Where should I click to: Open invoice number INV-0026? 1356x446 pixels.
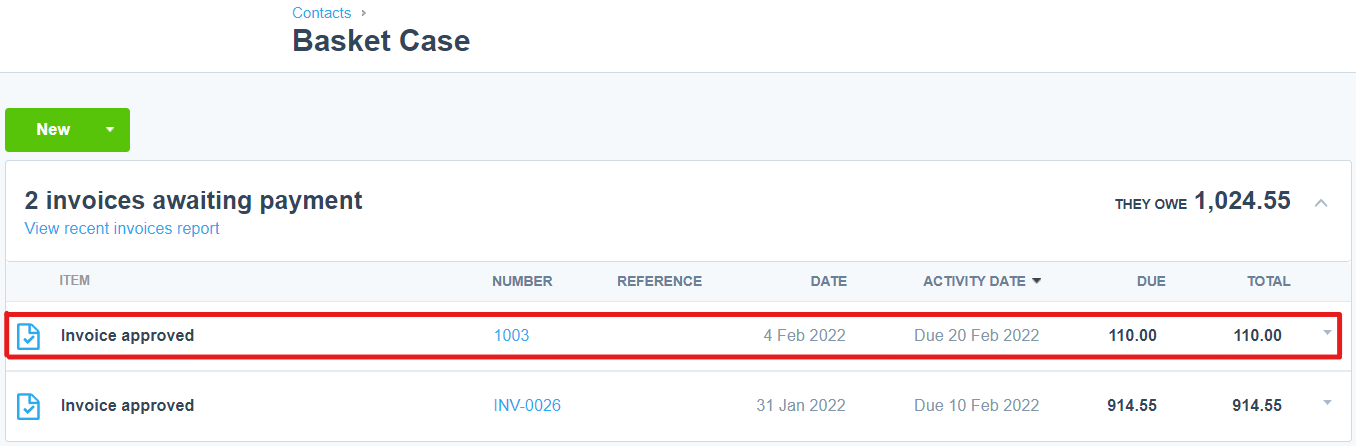[527, 406]
